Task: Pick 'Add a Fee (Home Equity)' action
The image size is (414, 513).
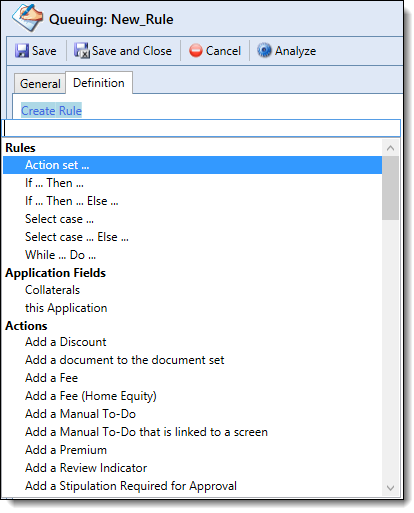Action: (x=91, y=396)
